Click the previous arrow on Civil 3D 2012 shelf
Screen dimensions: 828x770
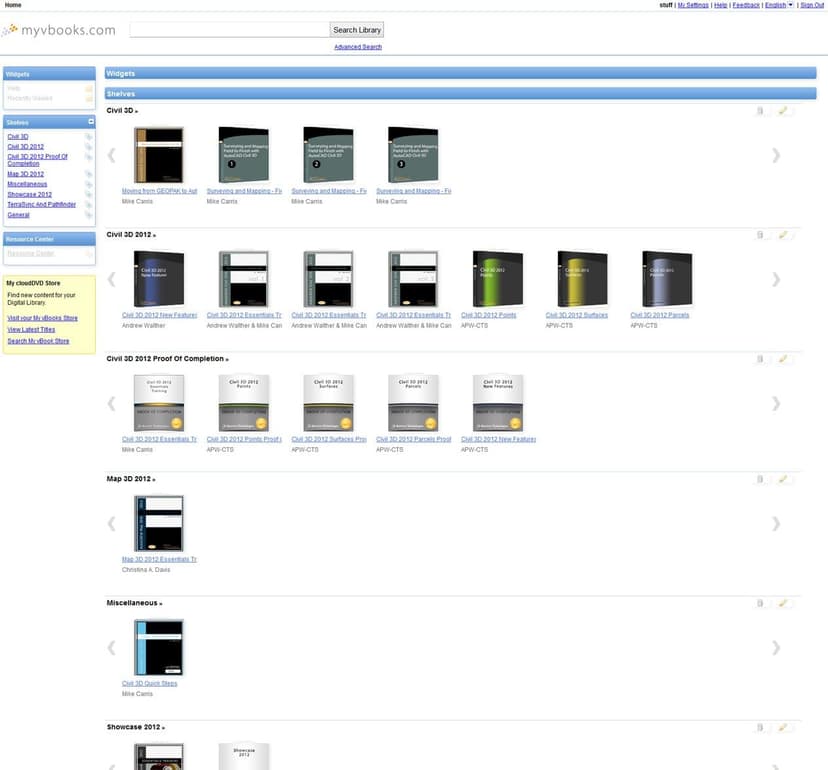click(111, 279)
